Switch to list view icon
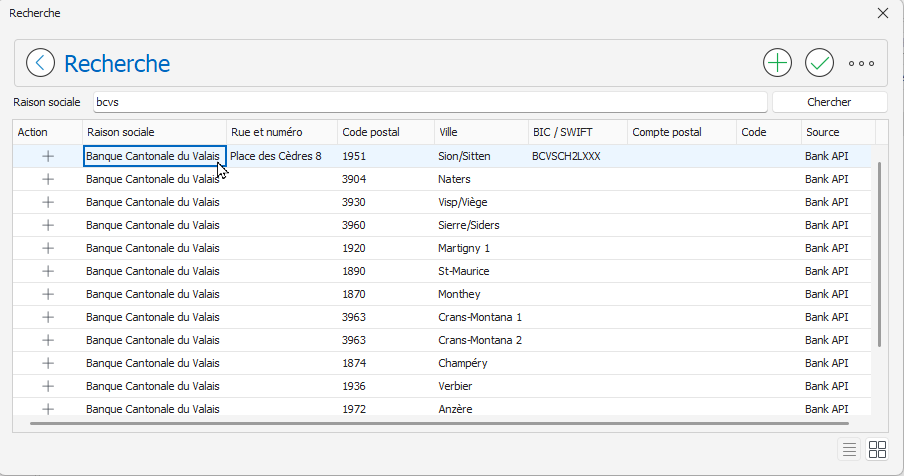Image resolution: width=904 pixels, height=476 pixels. 849,449
